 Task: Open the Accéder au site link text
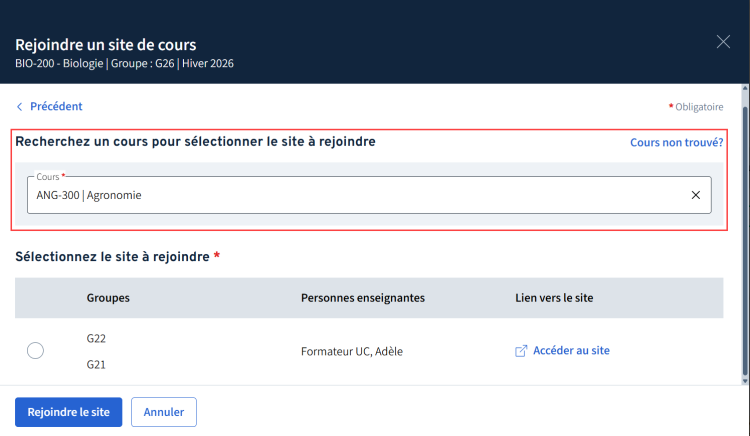571,350
